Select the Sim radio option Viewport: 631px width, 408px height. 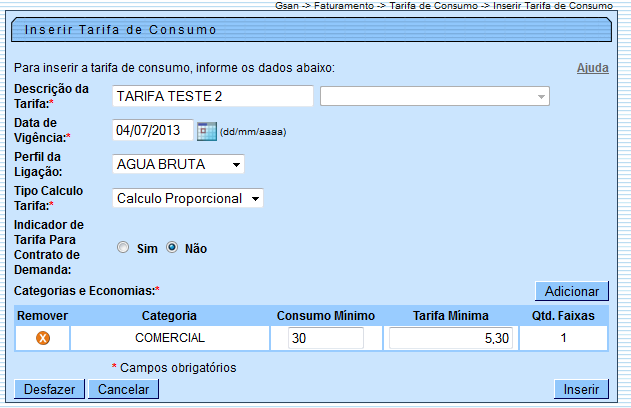click(124, 248)
